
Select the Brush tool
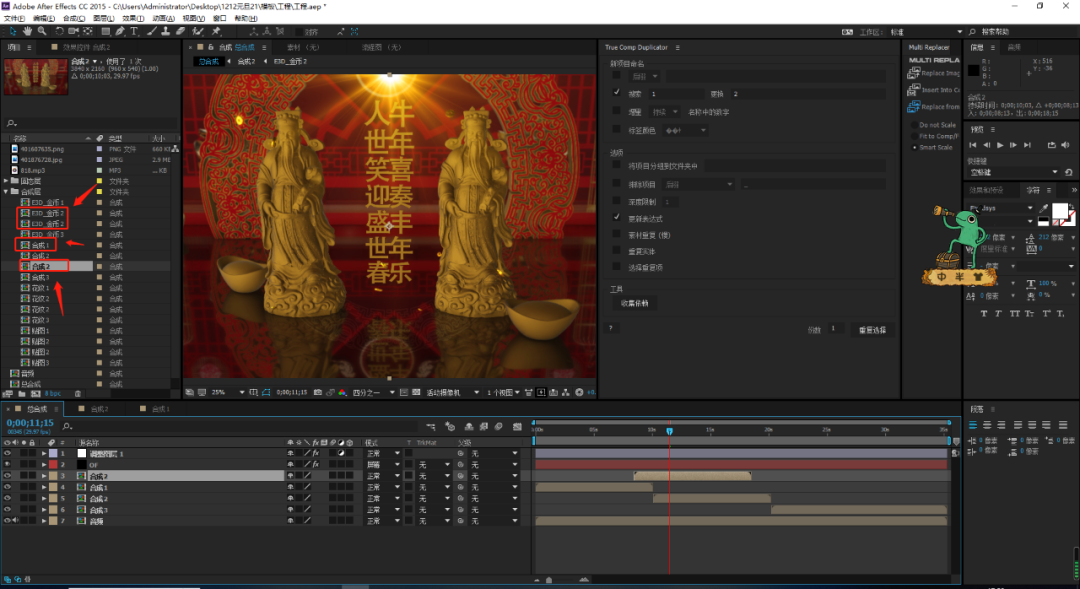pos(152,32)
